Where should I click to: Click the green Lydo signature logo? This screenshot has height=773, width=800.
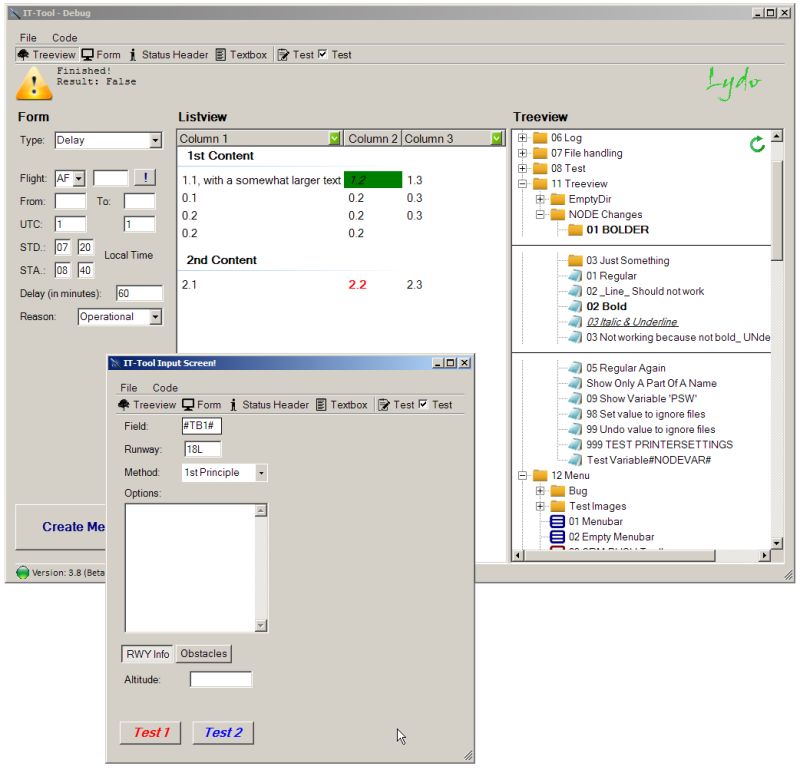(733, 83)
